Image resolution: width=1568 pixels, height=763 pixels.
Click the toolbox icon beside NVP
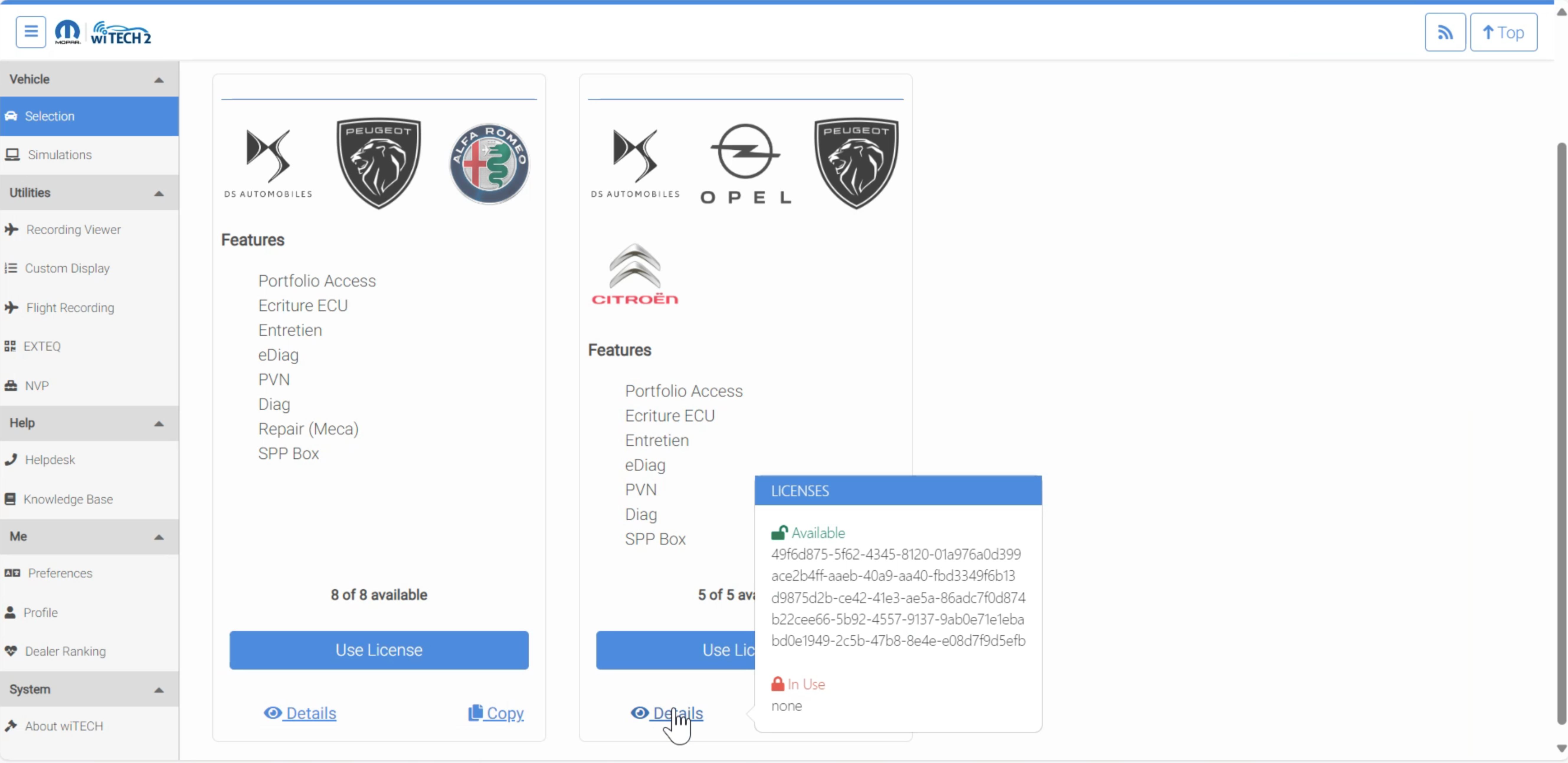[x=11, y=385]
